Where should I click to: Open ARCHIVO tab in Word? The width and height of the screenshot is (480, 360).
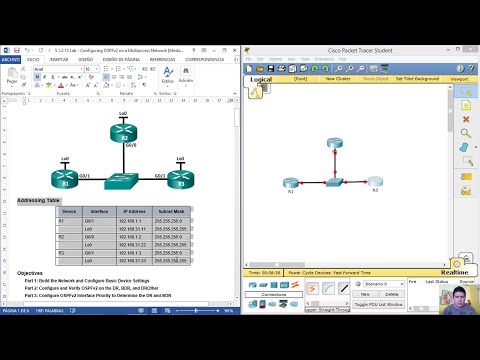pyautogui.click(x=10, y=59)
